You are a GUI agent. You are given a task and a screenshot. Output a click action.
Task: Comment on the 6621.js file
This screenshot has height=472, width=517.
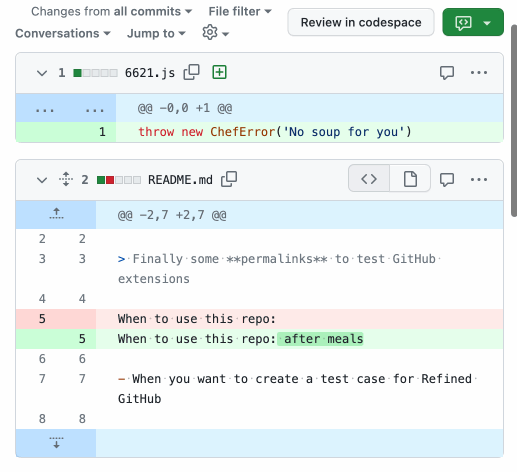[447, 72]
